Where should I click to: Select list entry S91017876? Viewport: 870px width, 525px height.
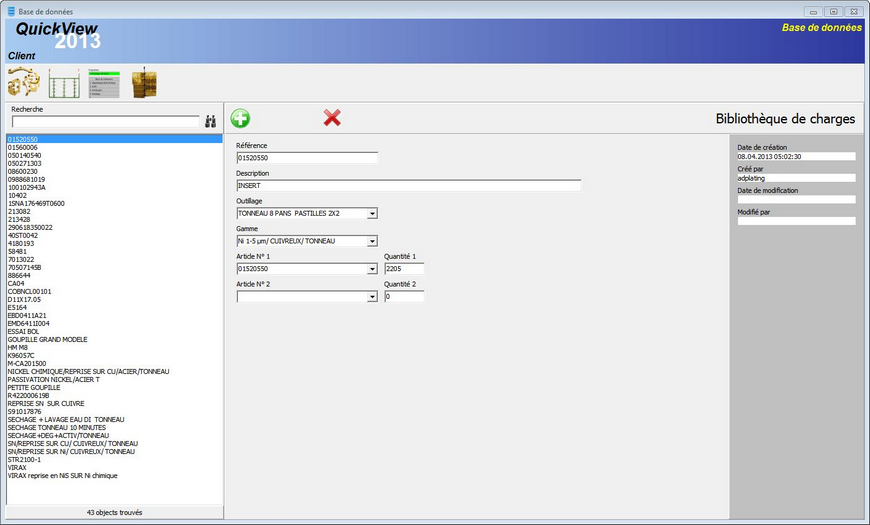114,412
